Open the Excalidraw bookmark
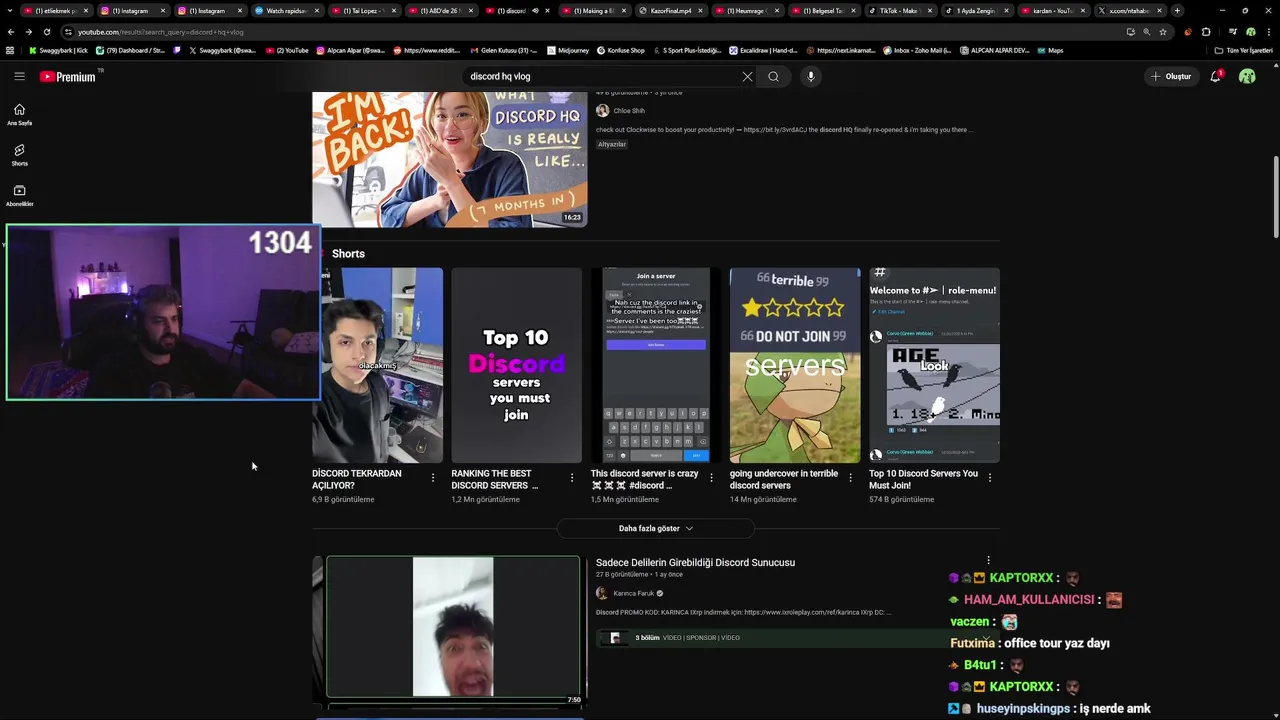This screenshot has height=720, width=1280. pos(763,50)
